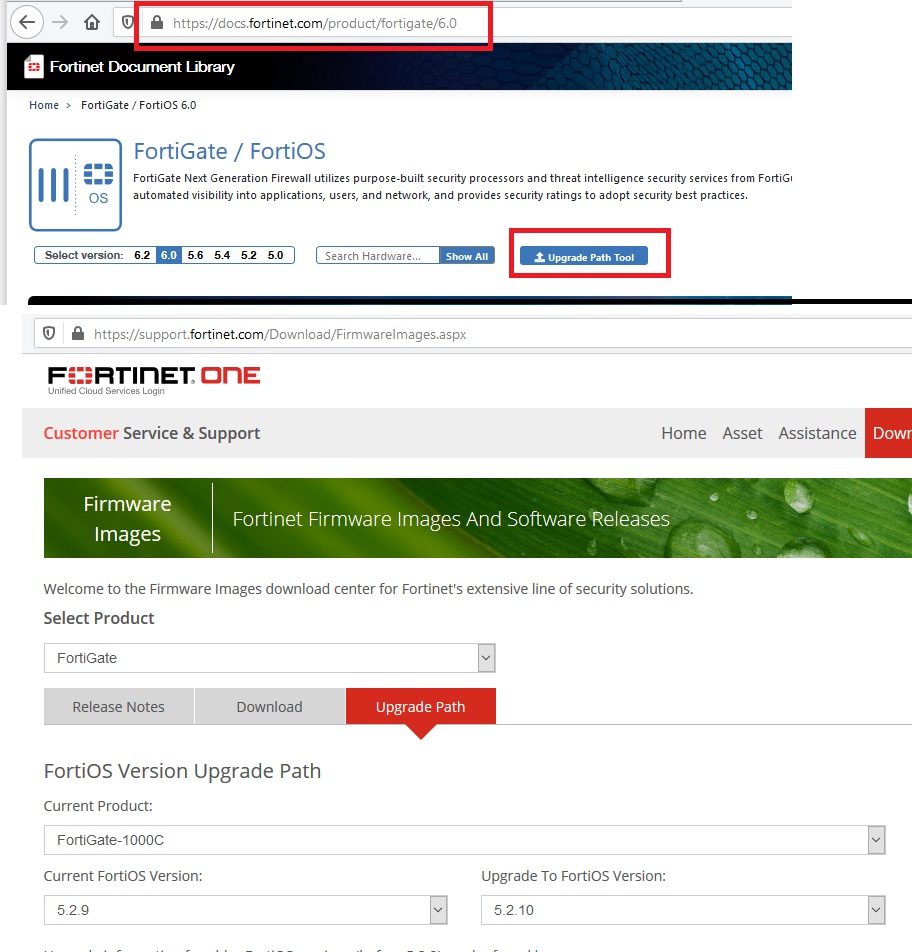This screenshot has height=952, width=912.
Task: Open the Assistance menu item
Action: (x=817, y=433)
